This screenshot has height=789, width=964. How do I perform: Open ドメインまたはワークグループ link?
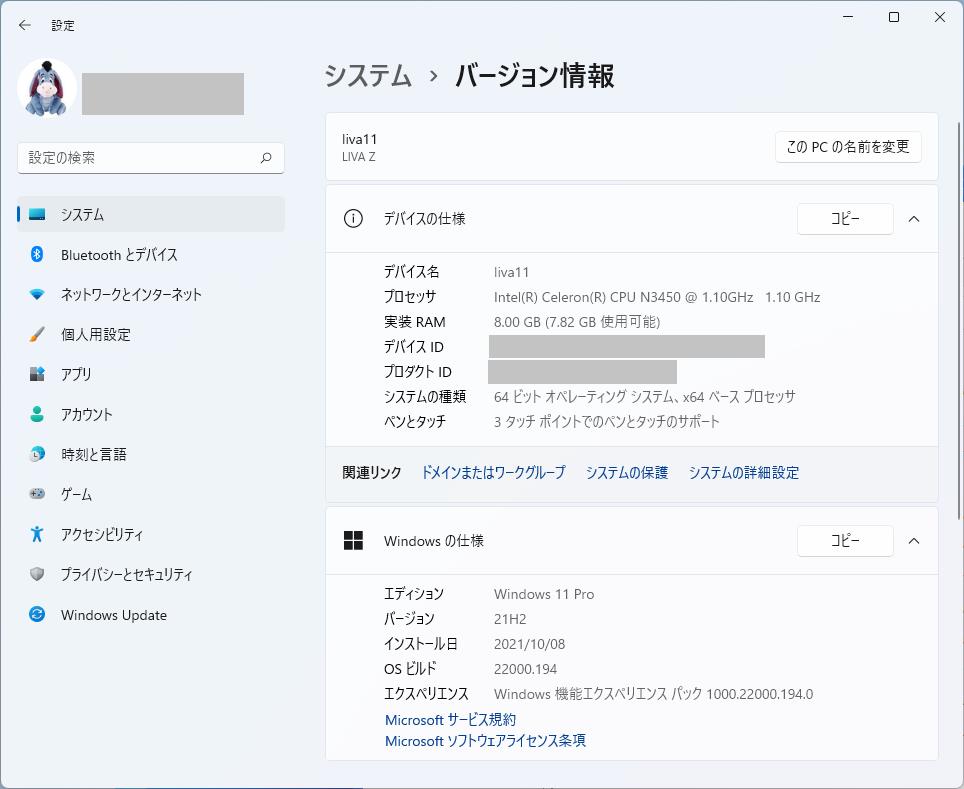click(x=493, y=472)
